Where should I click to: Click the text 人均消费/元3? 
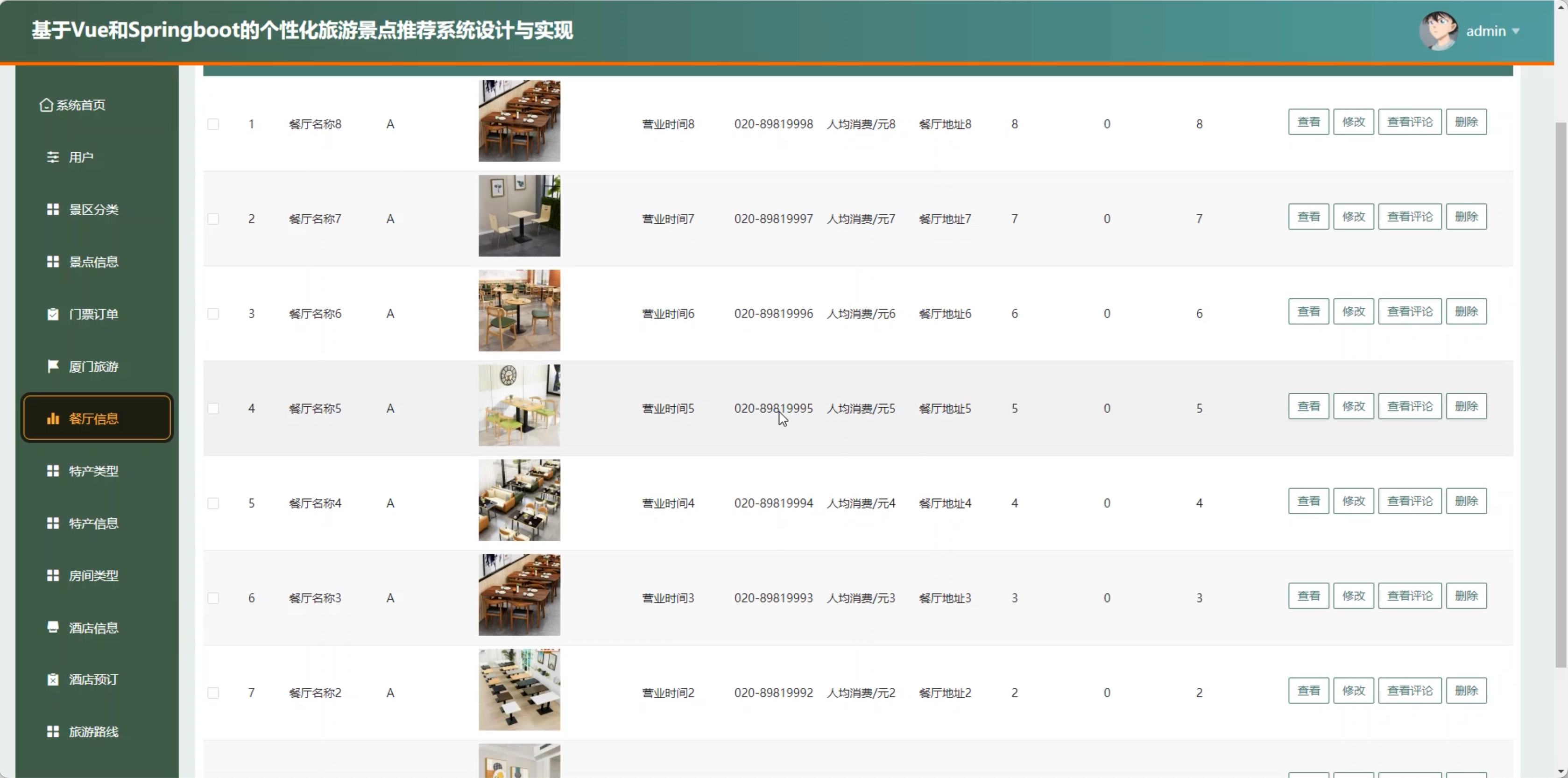tap(862, 598)
